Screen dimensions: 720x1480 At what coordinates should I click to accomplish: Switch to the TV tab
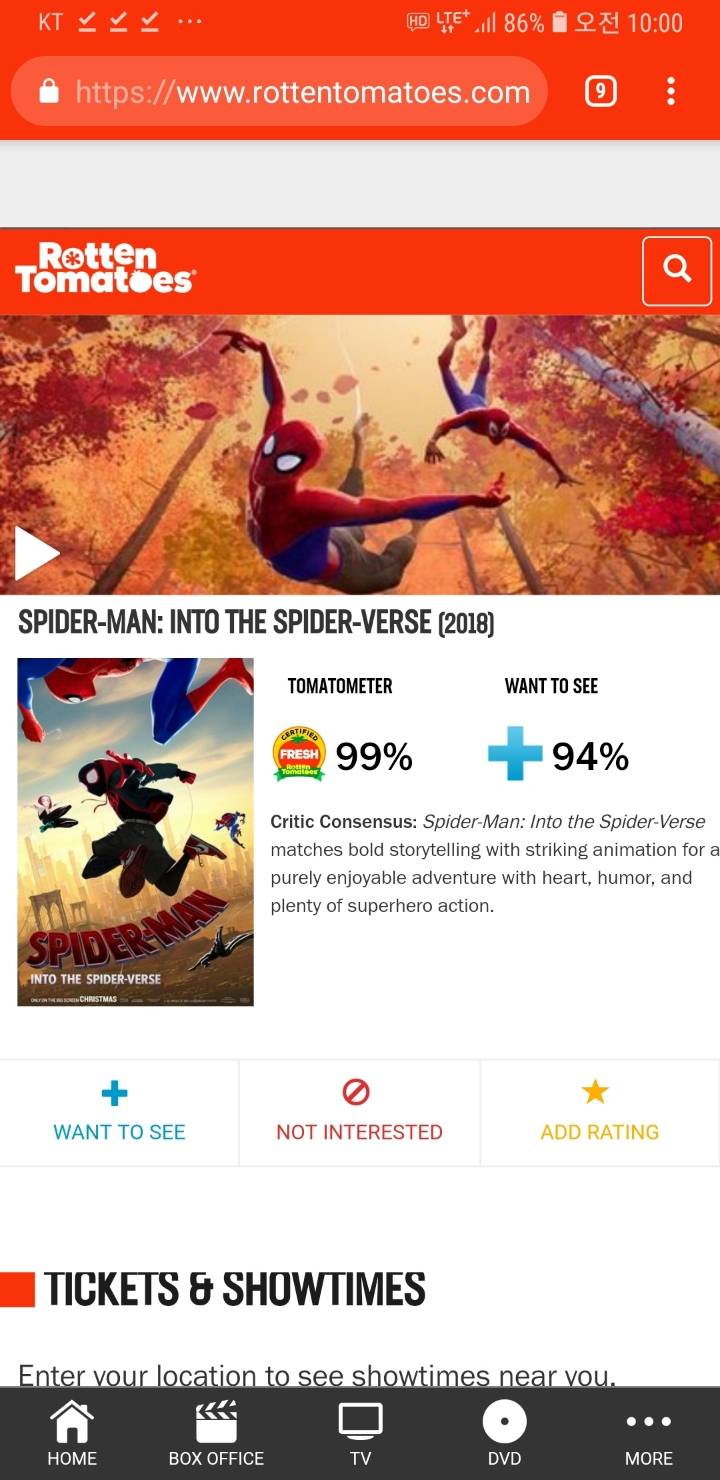pos(360,1434)
